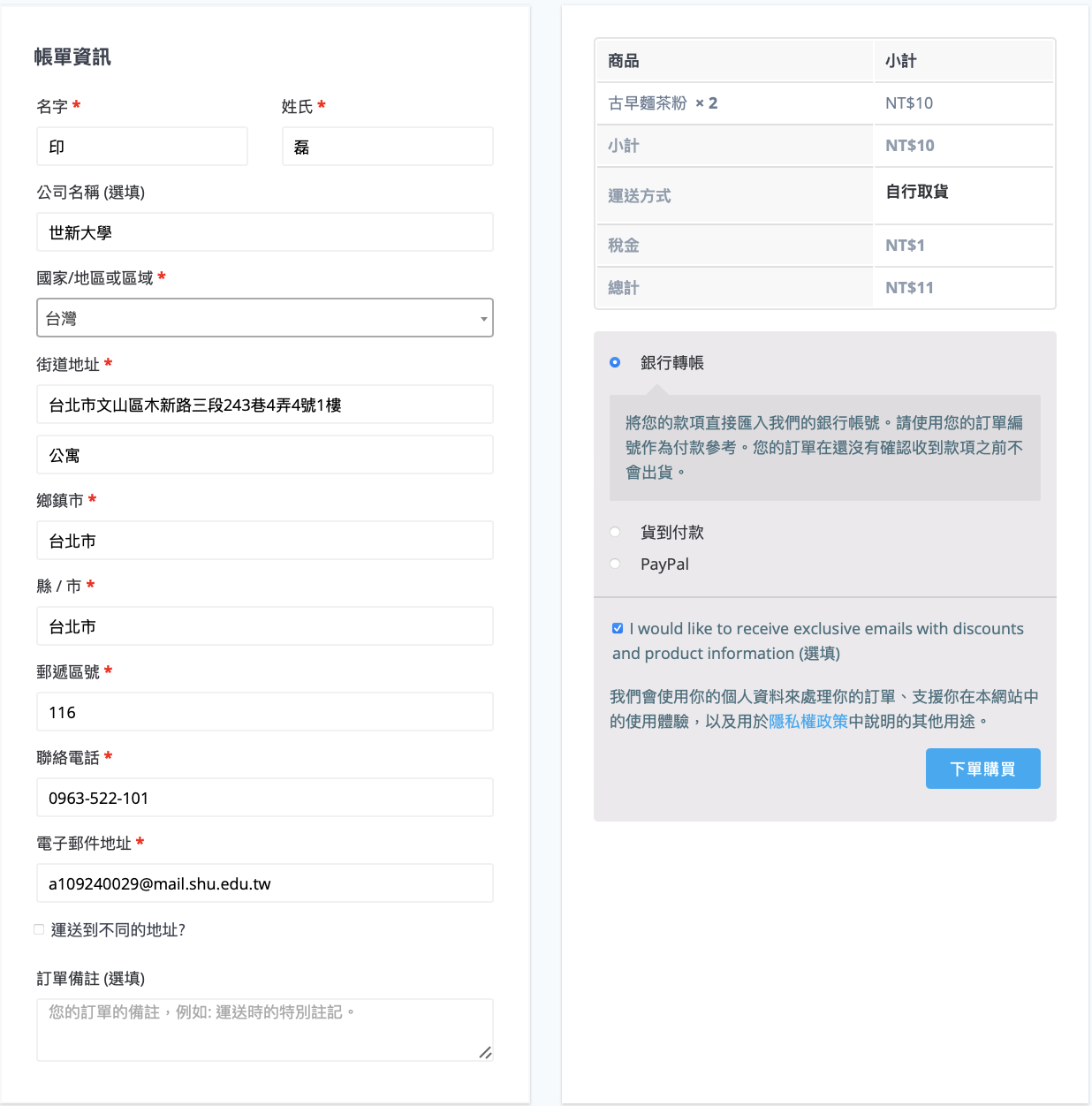
Task: Select the 銀行轉帳 payment radio button
Action: [x=615, y=362]
